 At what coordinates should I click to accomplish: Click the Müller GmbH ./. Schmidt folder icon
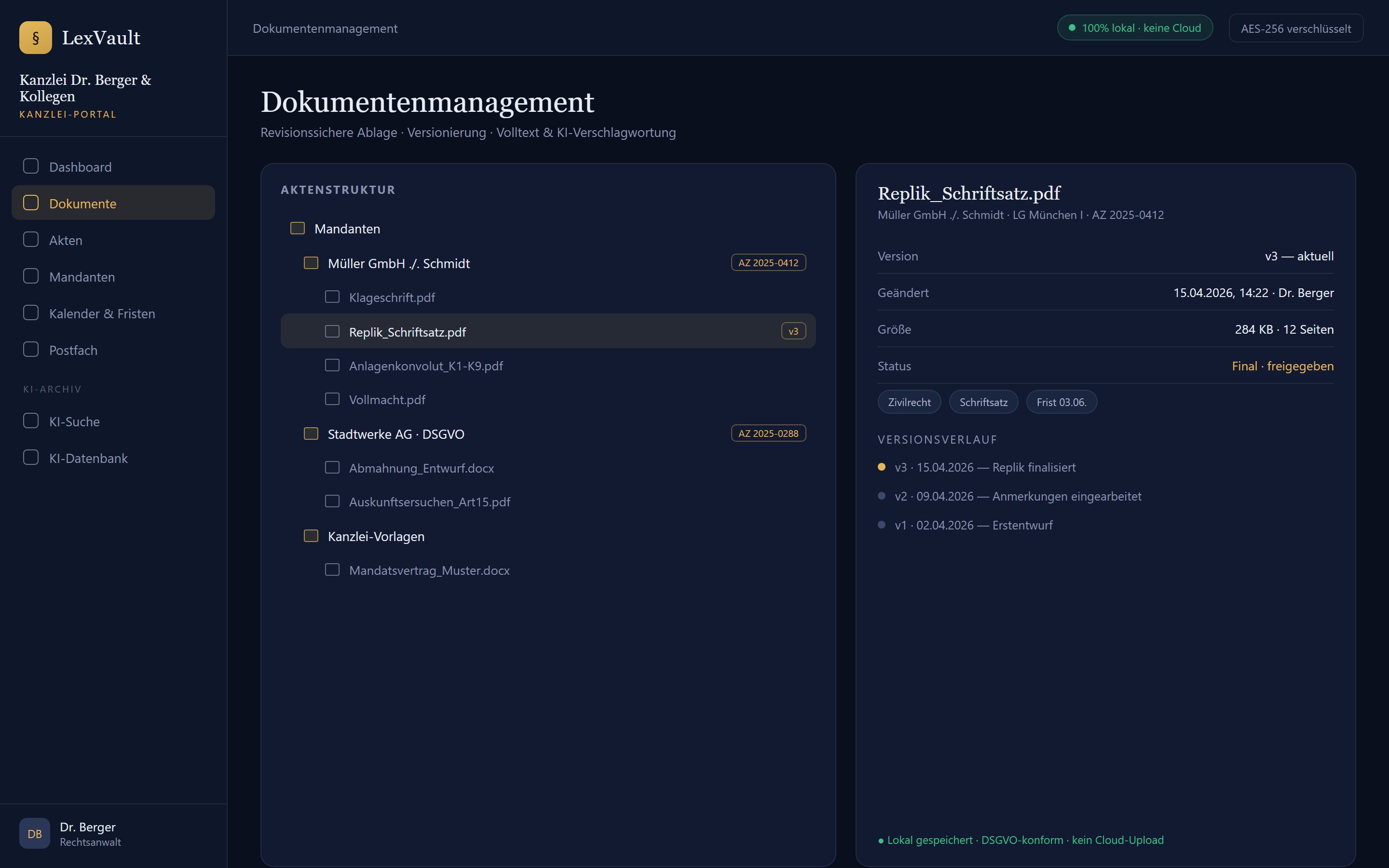(x=311, y=263)
